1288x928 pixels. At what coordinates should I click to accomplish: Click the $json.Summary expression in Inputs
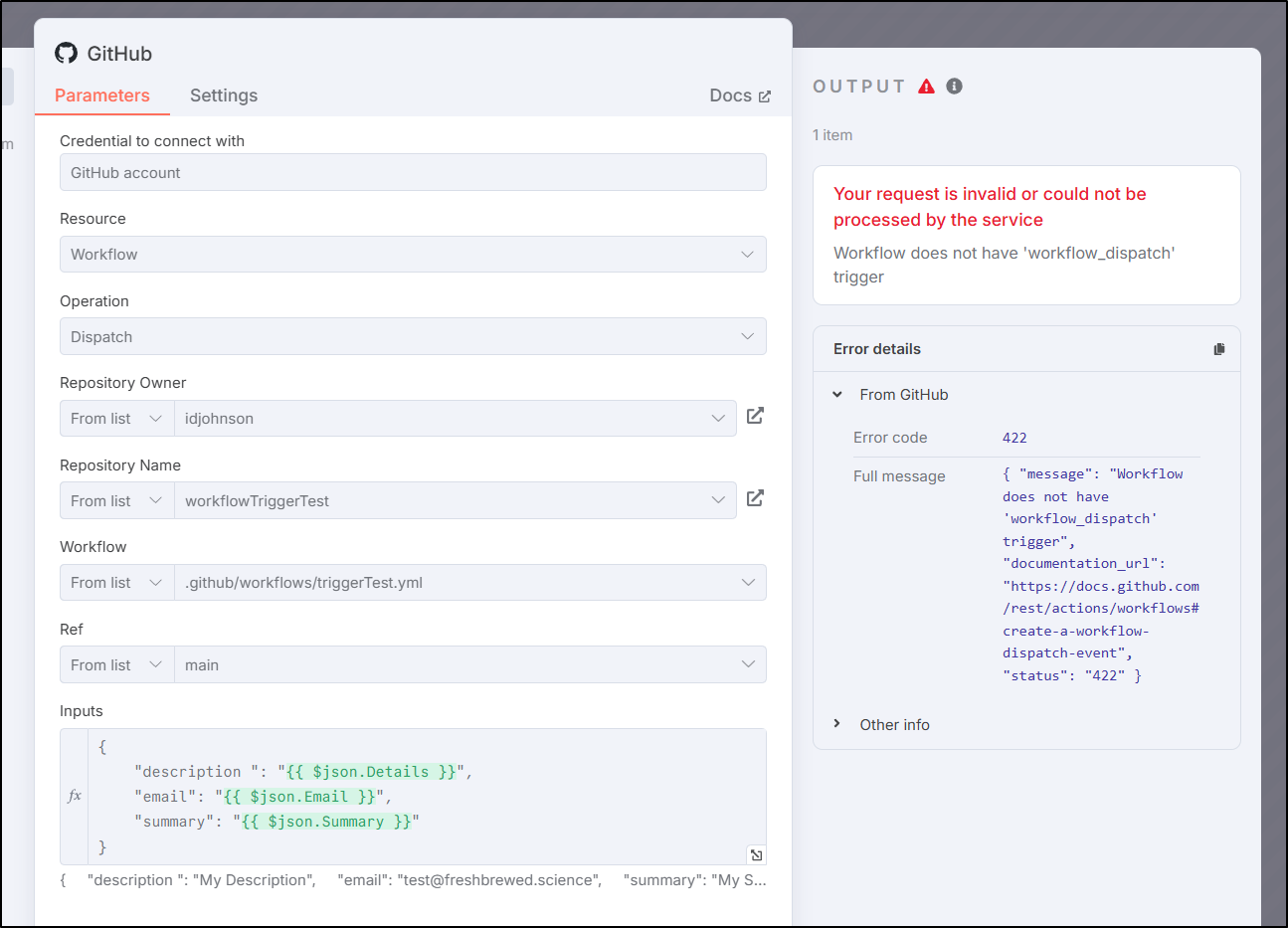[x=326, y=822]
